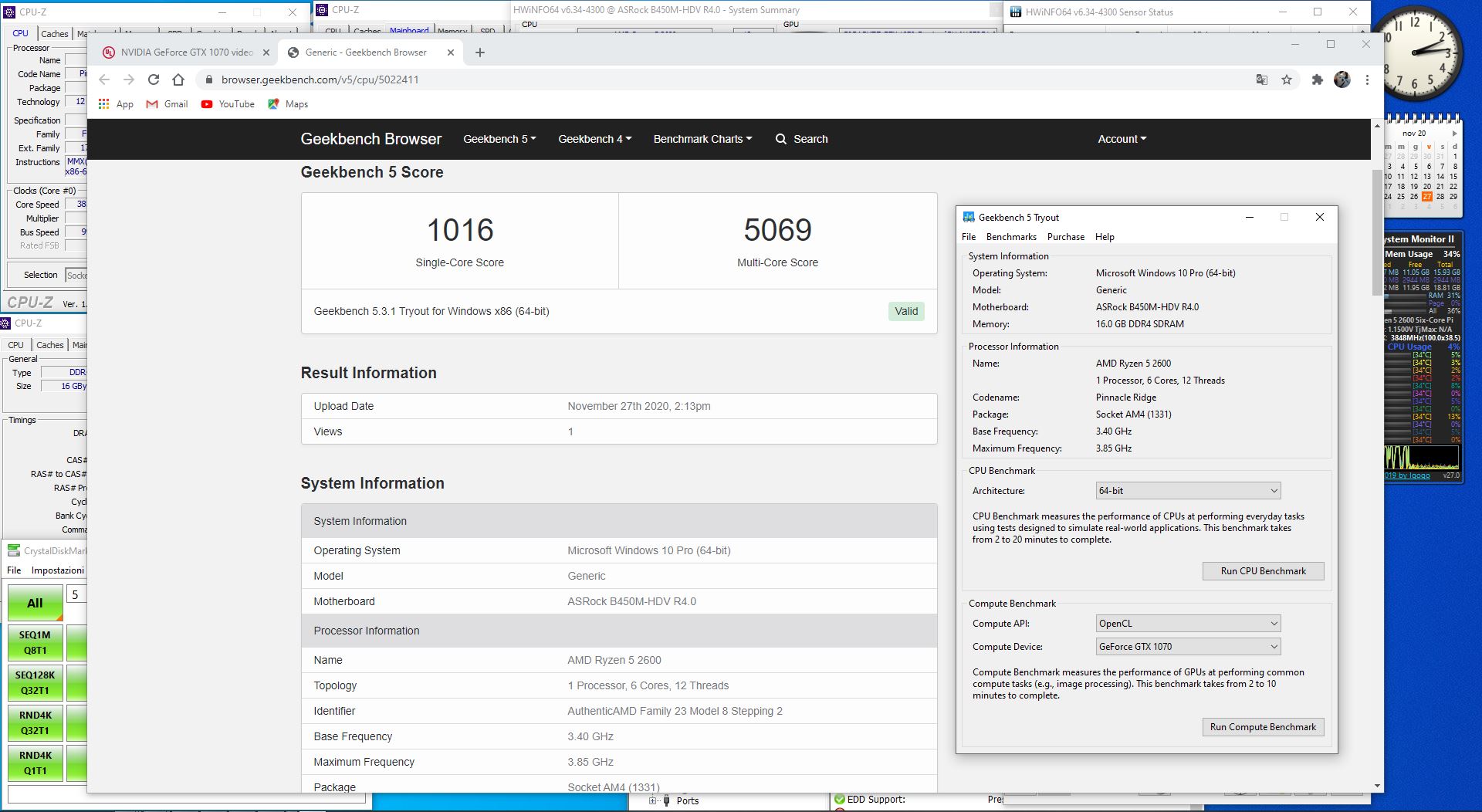Click next month arrow on calendar gadget
The height and width of the screenshot is (812, 1482).
coord(1455,134)
